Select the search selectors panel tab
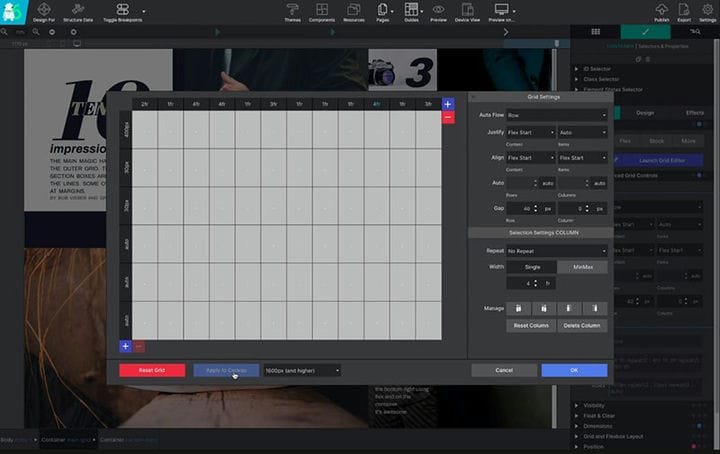Image resolution: width=720 pixels, height=454 pixels. click(695, 32)
